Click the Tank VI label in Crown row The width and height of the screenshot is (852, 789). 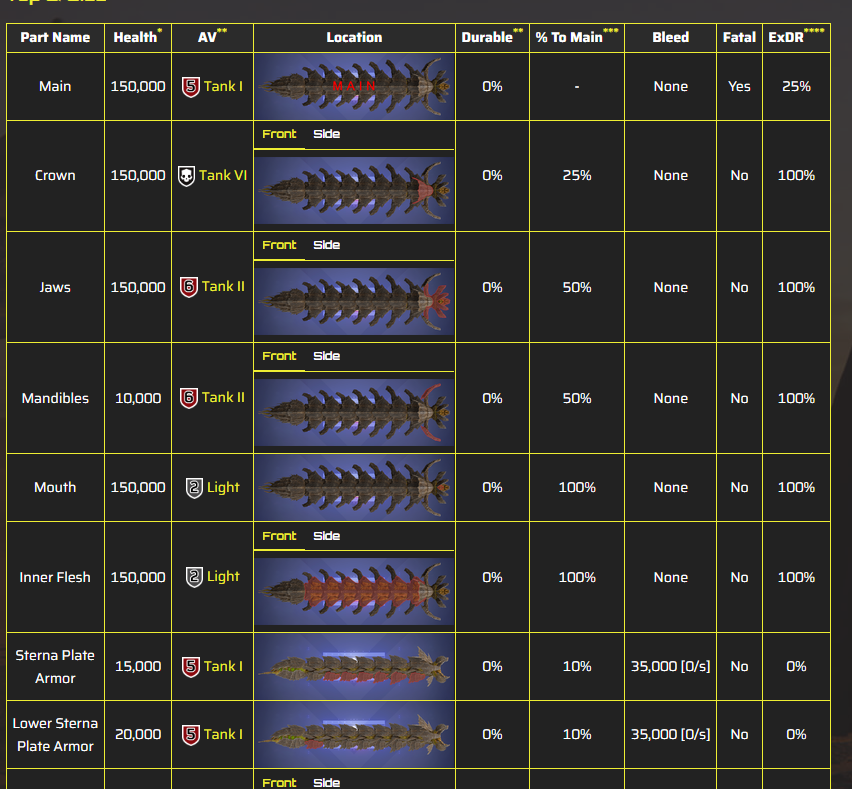pyautogui.click(x=223, y=176)
